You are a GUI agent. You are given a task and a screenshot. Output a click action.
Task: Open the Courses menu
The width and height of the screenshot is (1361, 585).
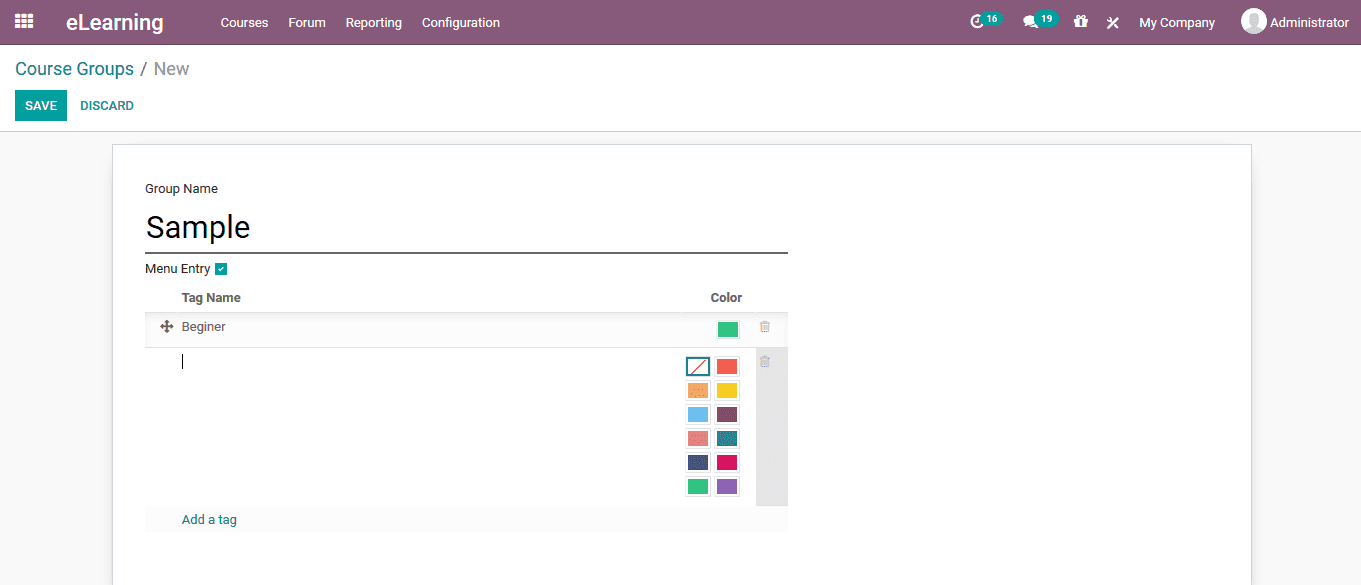tap(244, 22)
